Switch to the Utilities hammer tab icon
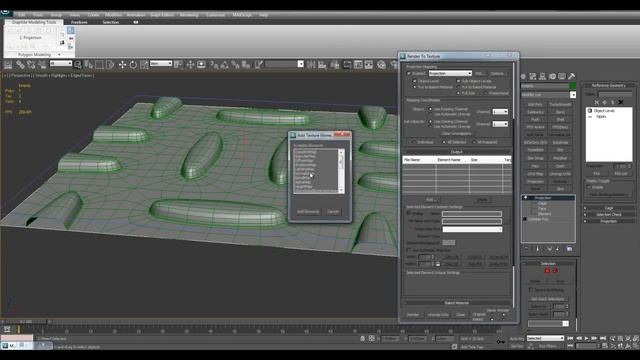640x360 pixels. (571, 76)
